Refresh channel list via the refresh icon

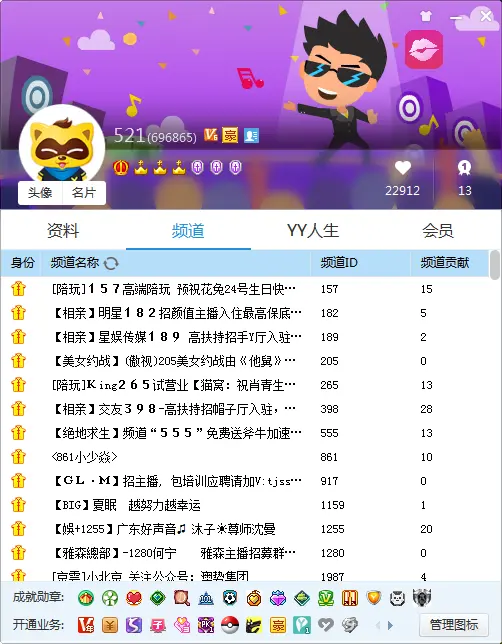[111, 263]
